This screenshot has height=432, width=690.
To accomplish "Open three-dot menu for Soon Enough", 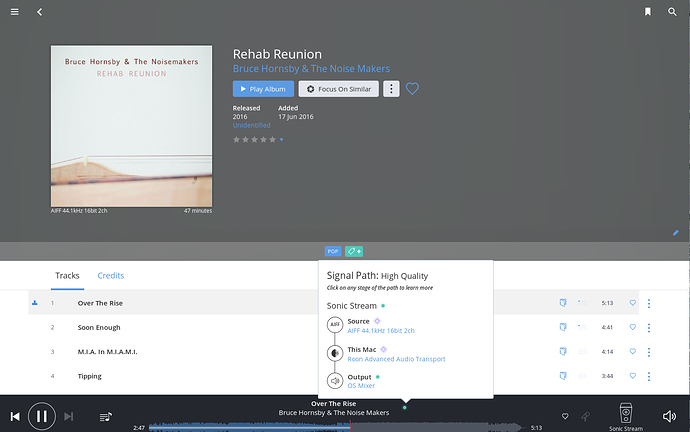I will 649,328.
